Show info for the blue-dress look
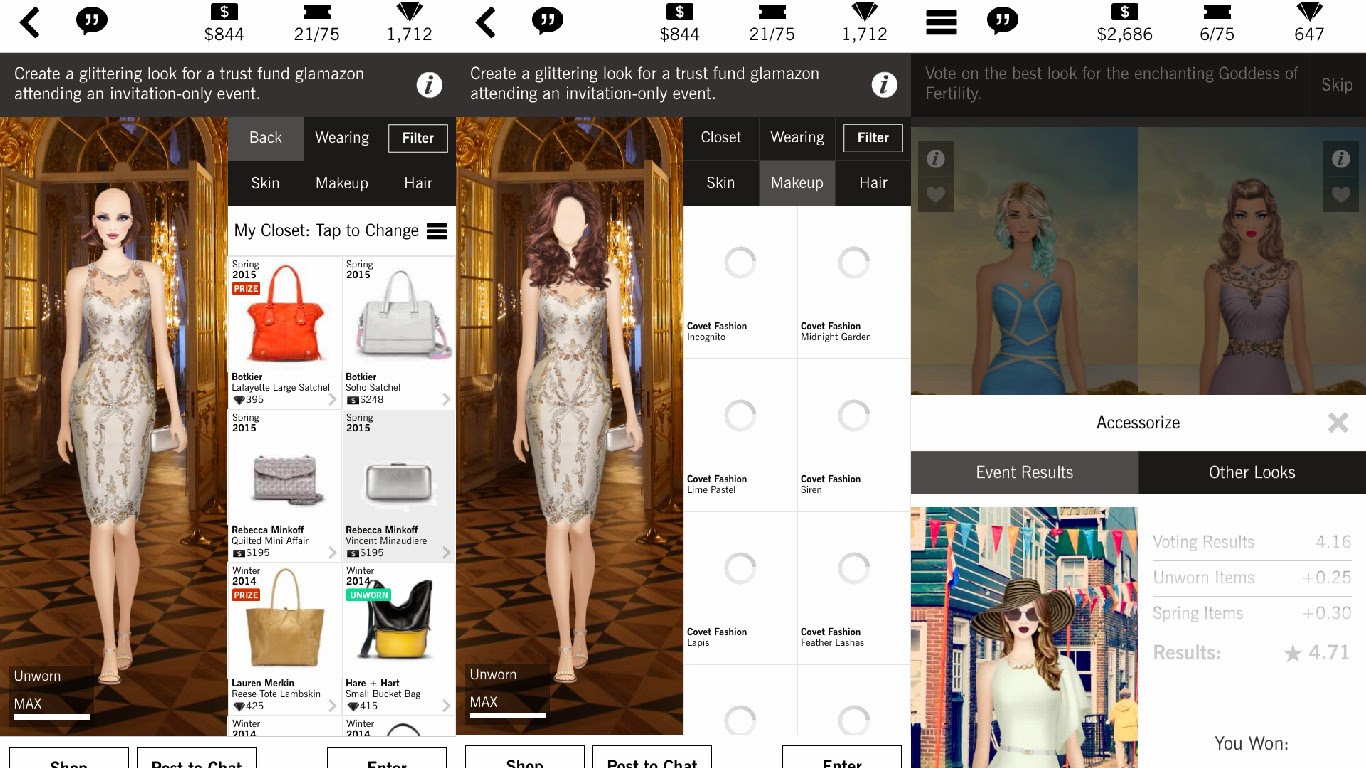 (935, 159)
